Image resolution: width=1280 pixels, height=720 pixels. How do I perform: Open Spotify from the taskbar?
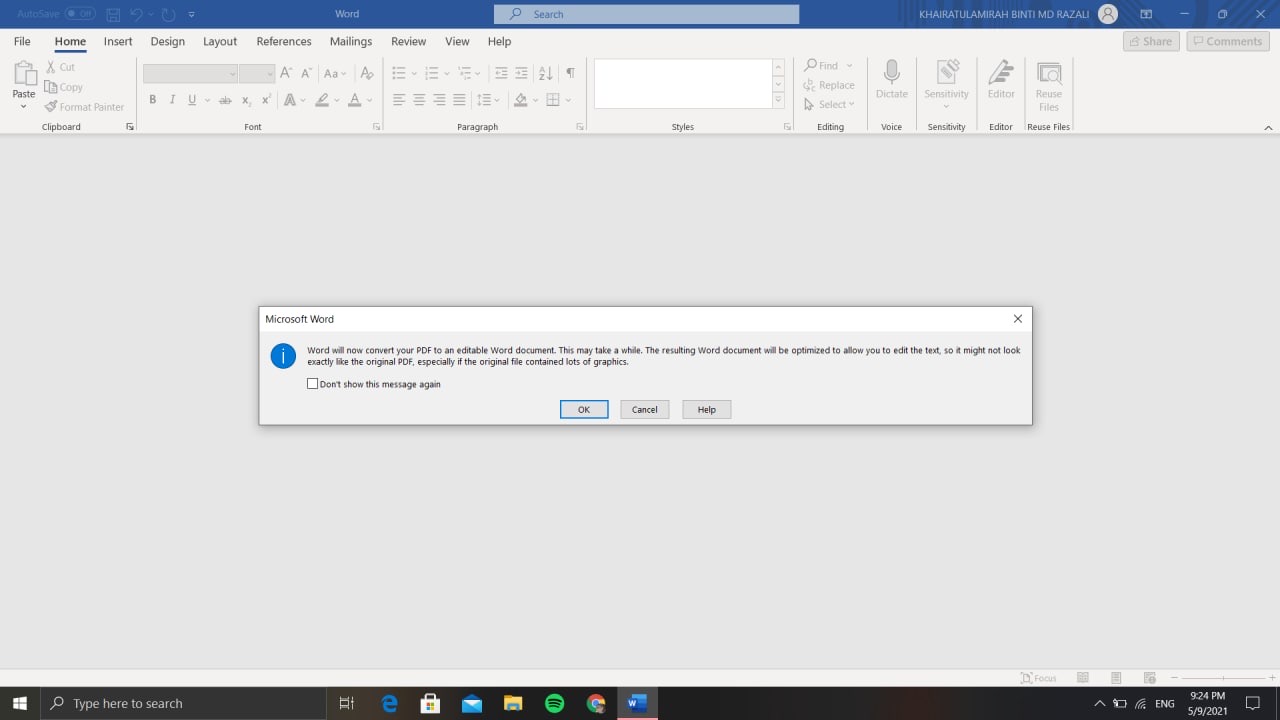[x=554, y=703]
